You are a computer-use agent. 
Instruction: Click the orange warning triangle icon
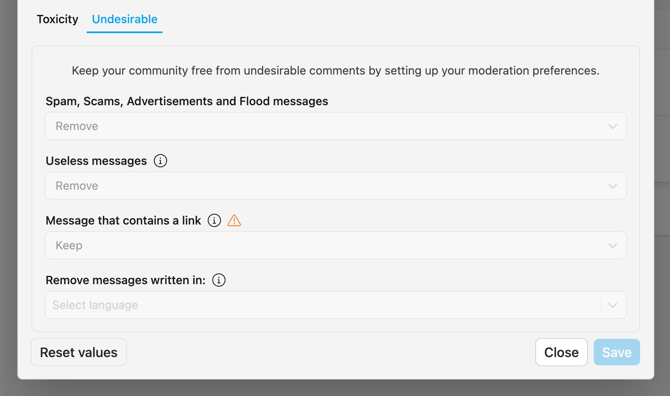point(234,220)
